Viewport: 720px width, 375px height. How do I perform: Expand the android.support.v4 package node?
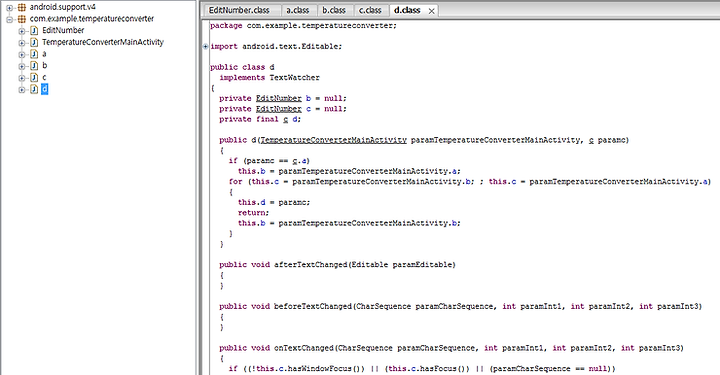tap(9, 8)
